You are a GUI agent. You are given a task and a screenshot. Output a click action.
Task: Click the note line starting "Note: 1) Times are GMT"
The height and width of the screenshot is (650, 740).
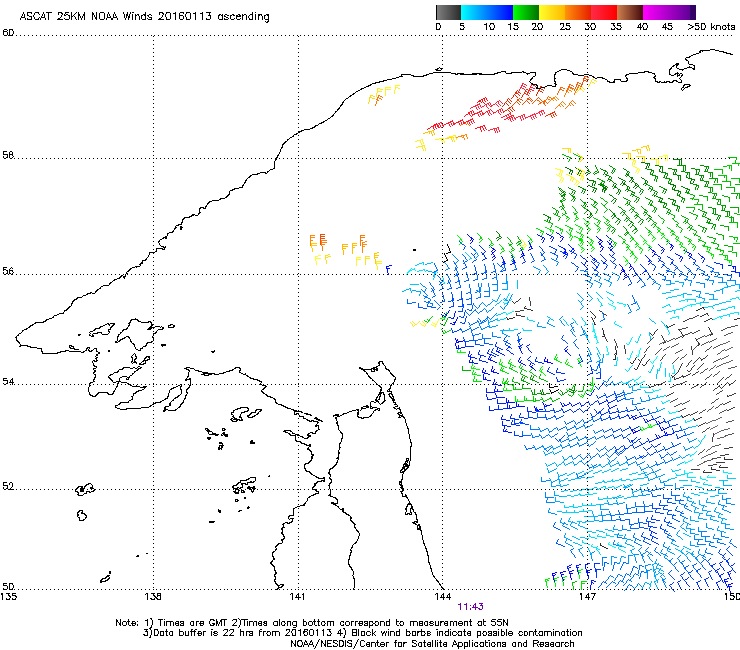point(312,623)
